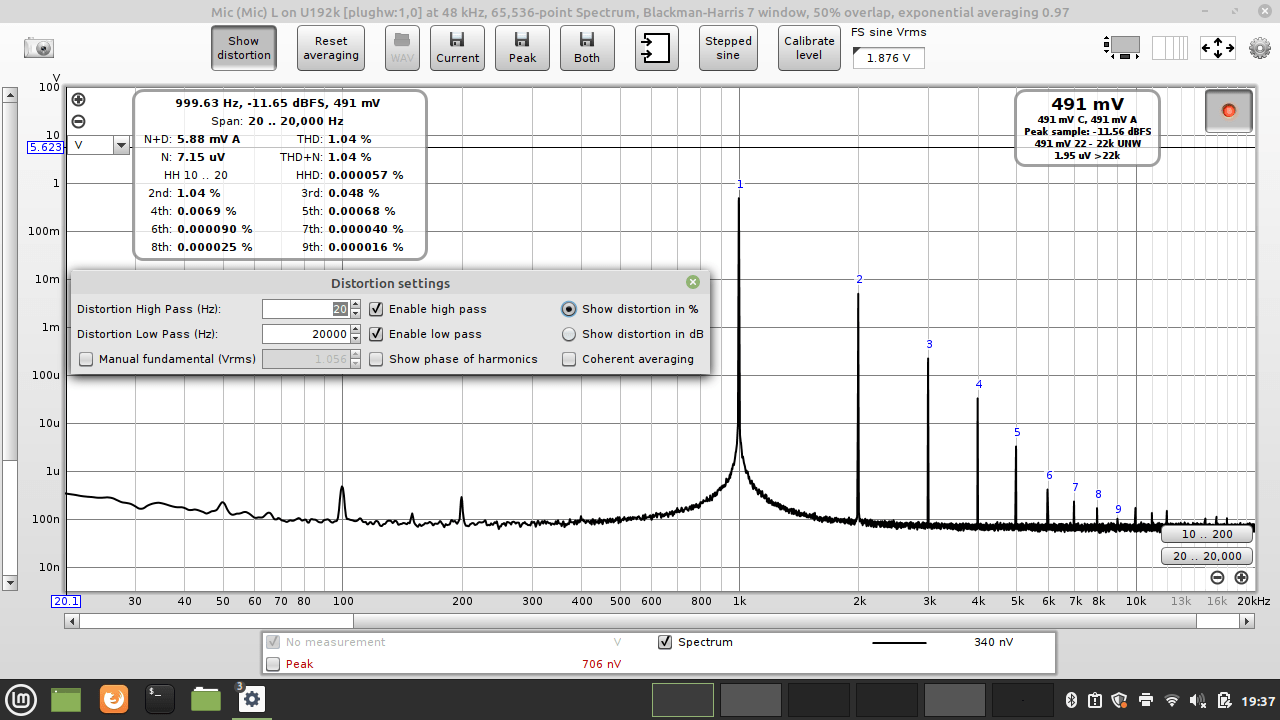Edit the FS sine Vrms field
Image resolution: width=1280 pixels, height=720 pixels.
tap(888, 58)
